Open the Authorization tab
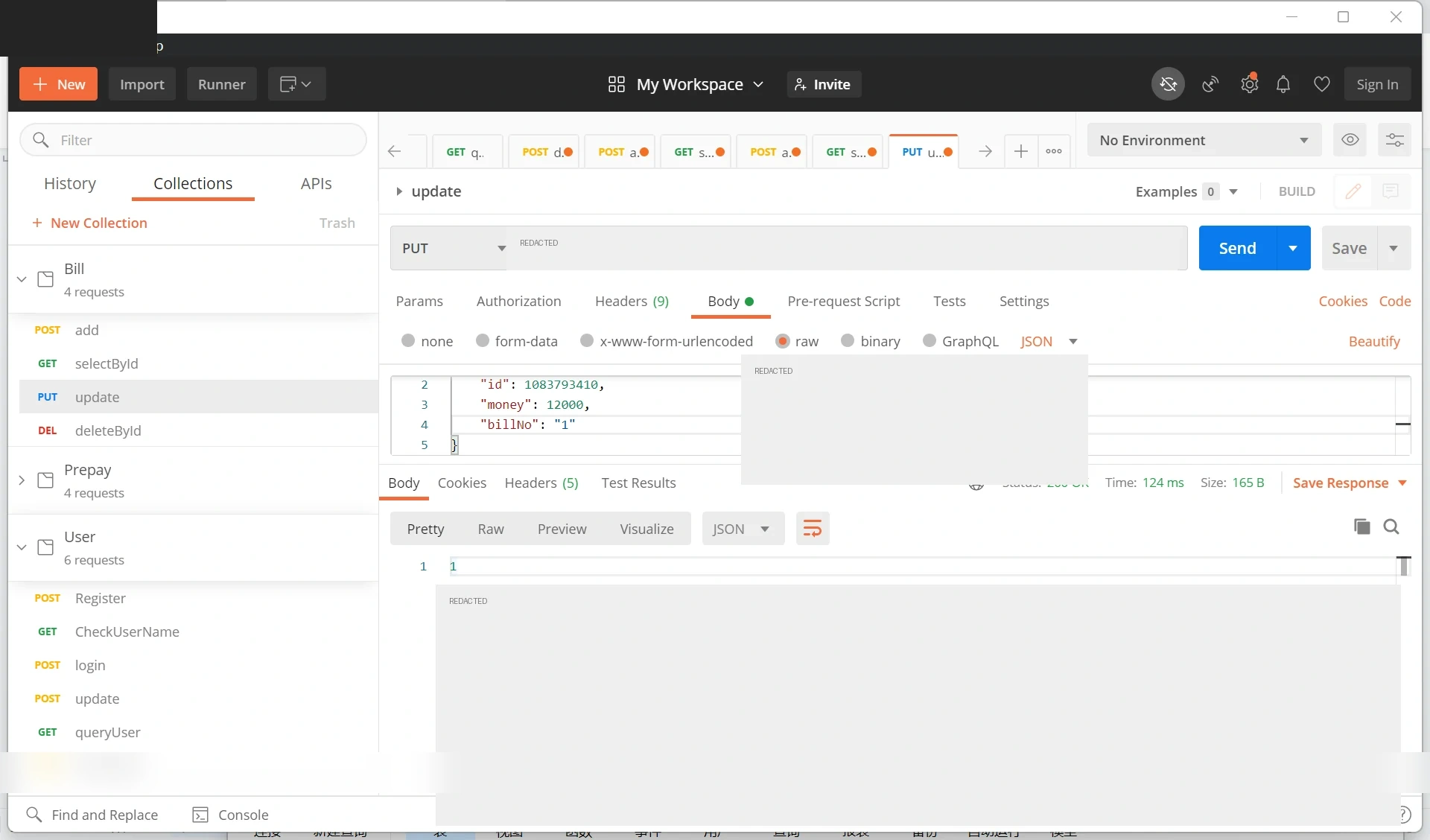1430x840 pixels. tap(518, 301)
